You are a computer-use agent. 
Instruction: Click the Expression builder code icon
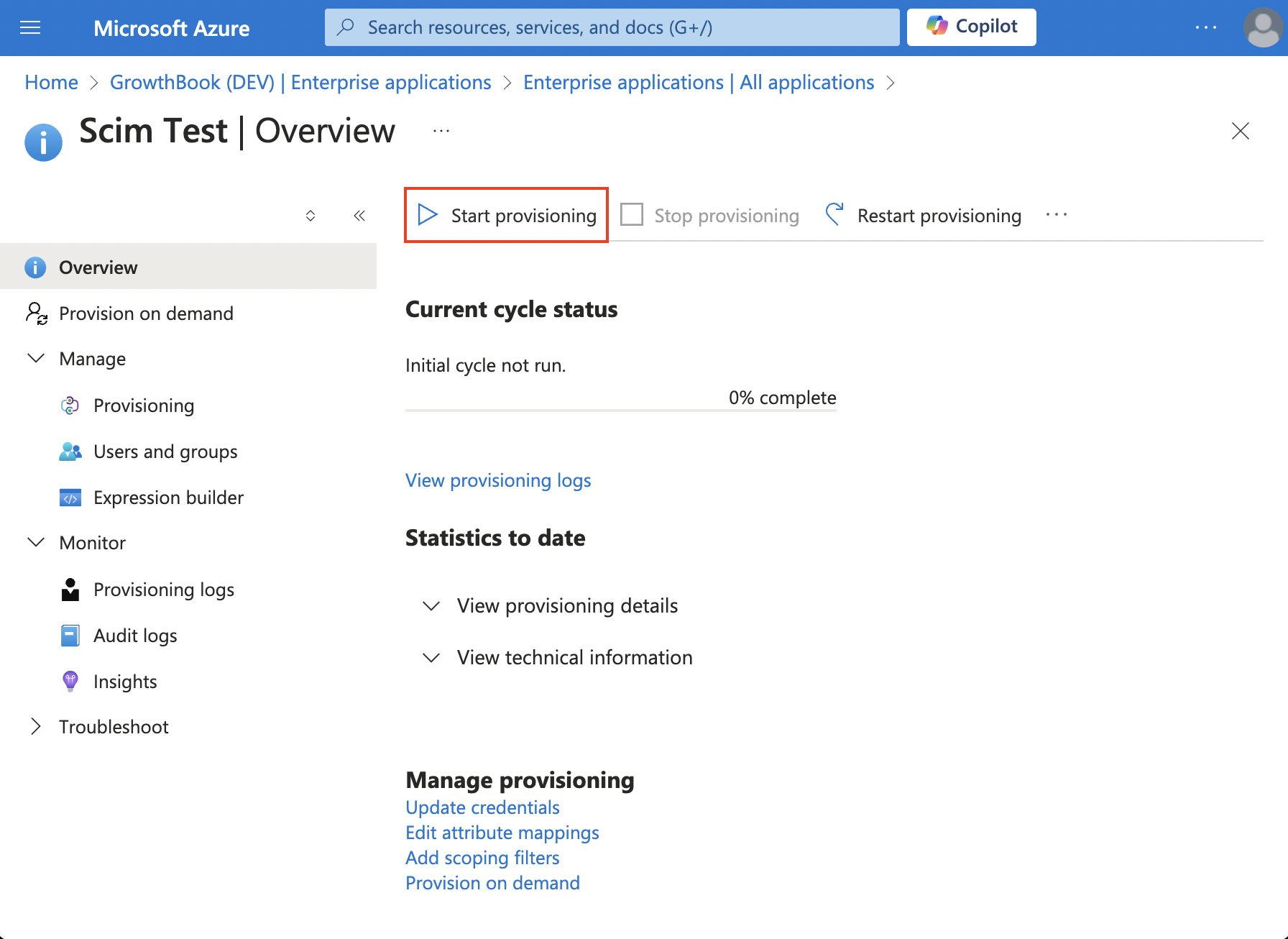70,498
